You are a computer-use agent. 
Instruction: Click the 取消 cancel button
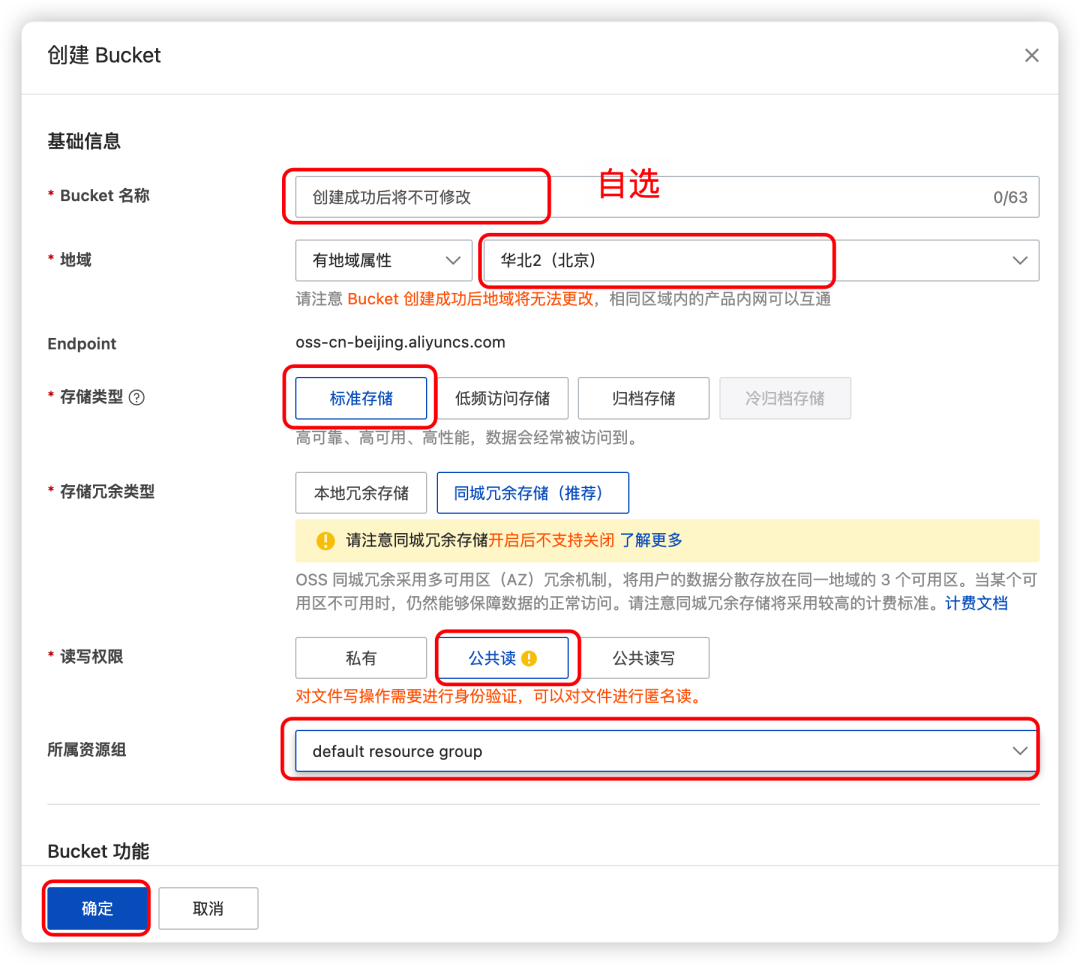coord(208,907)
